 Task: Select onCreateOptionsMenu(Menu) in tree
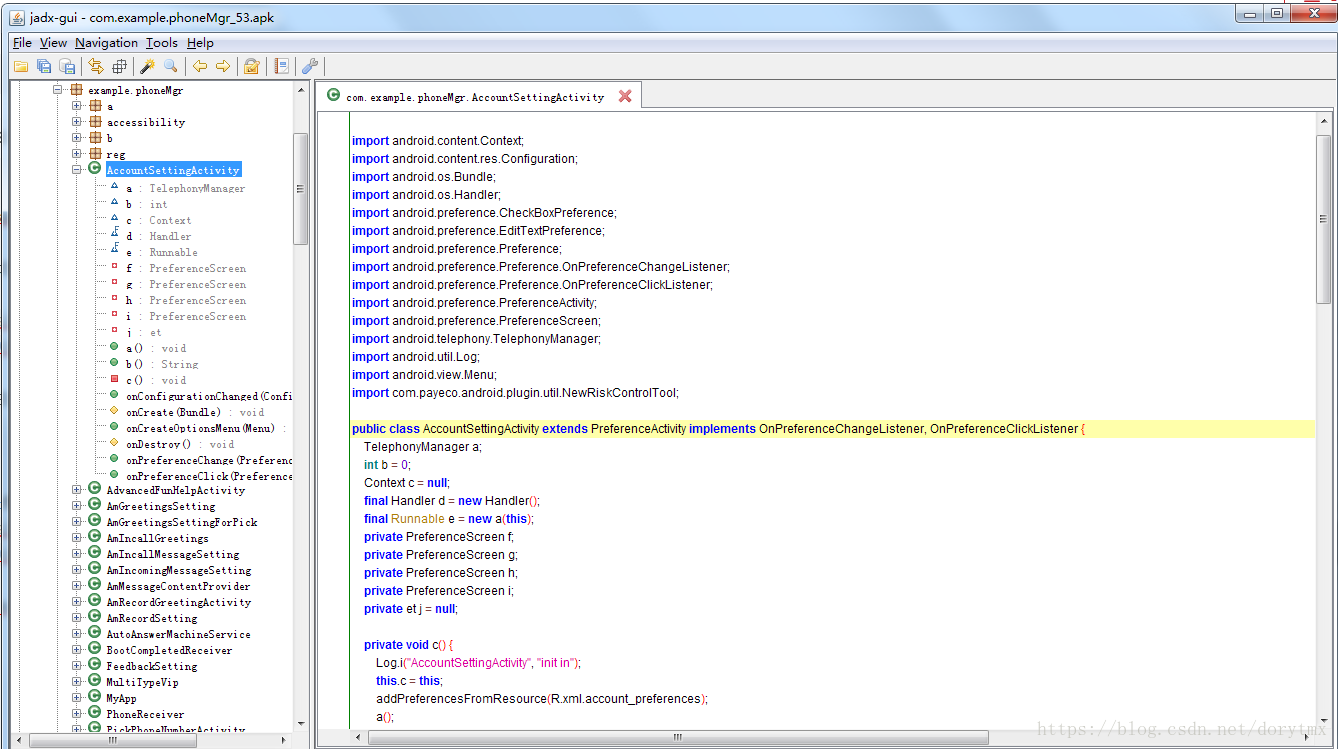(x=206, y=428)
